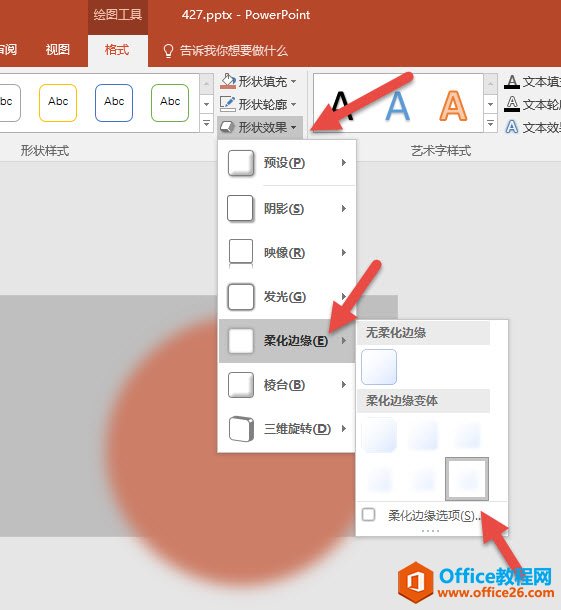Open the 形状轮廓 dropdown arrow

(x=293, y=105)
